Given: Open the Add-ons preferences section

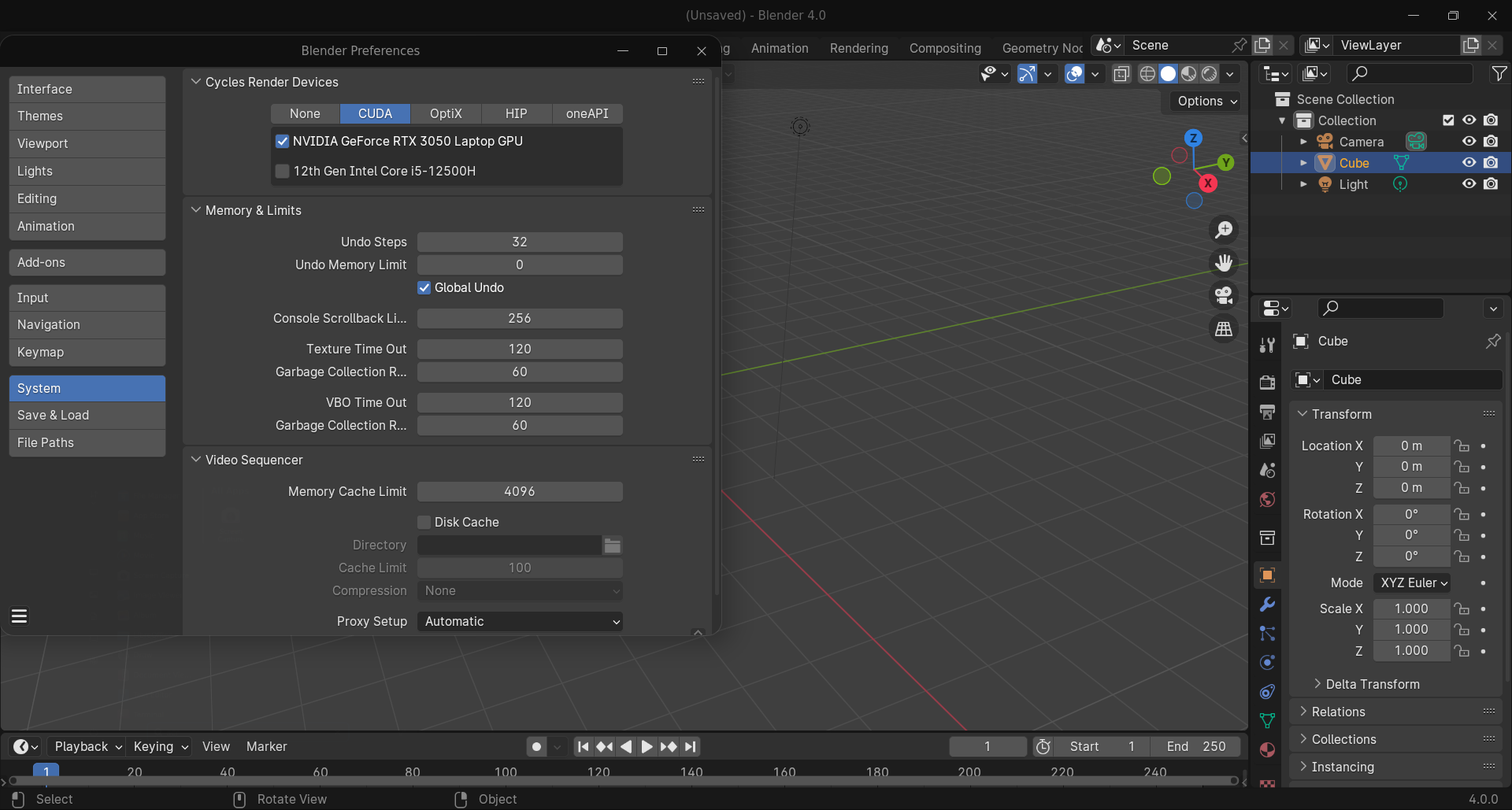Looking at the screenshot, I should pos(87,262).
